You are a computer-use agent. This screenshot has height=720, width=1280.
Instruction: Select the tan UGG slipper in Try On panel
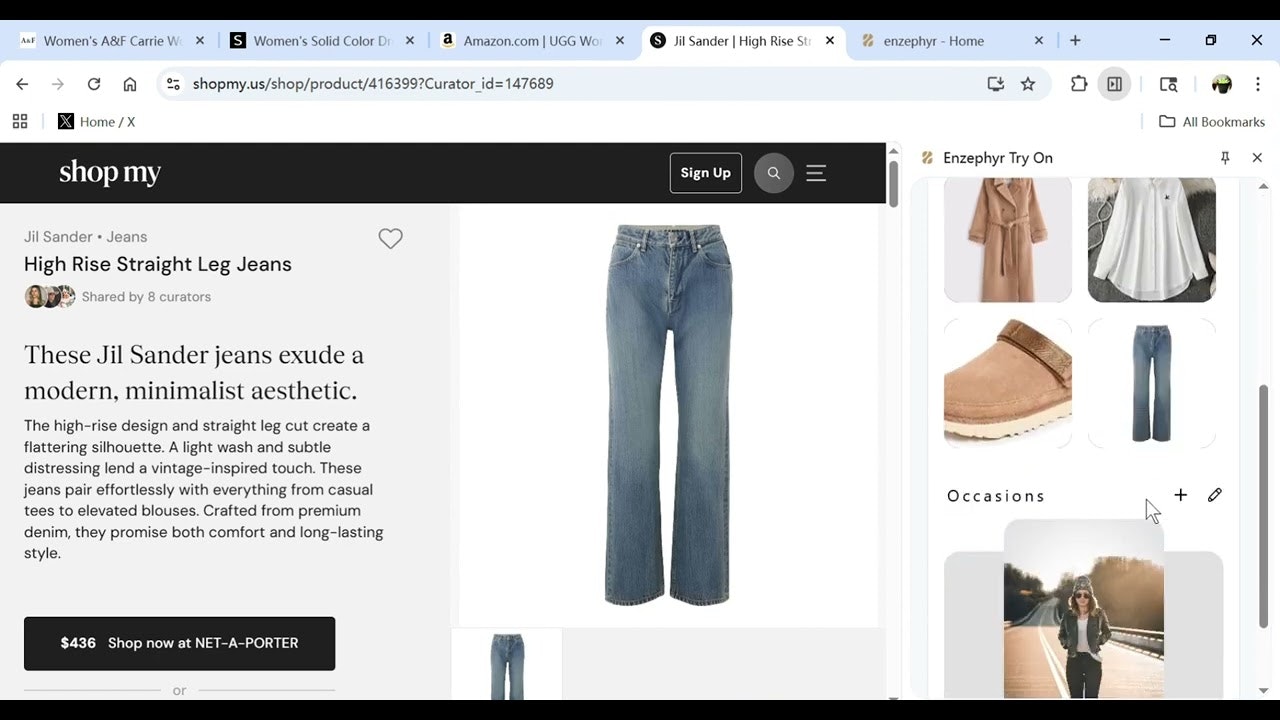[x=1008, y=383]
